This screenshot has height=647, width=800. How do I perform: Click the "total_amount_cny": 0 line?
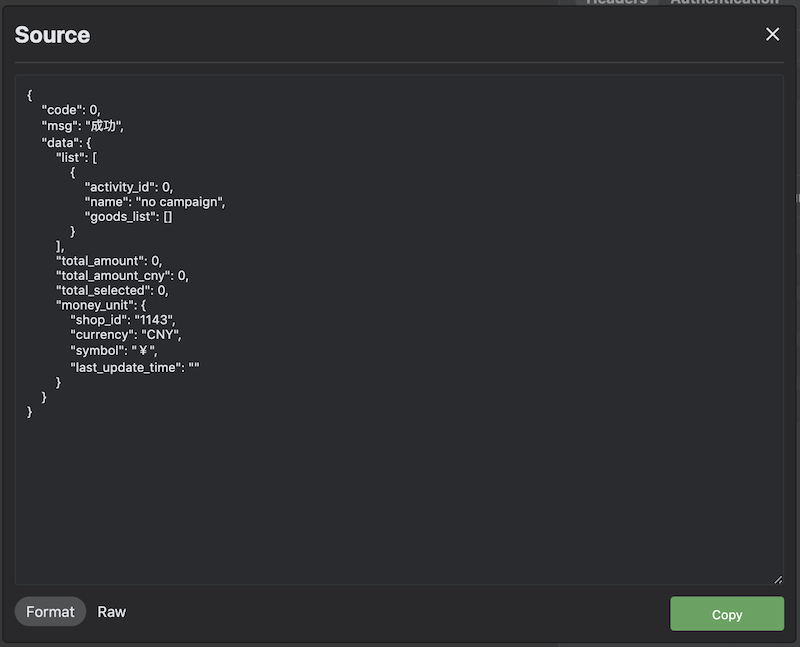coord(122,276)
